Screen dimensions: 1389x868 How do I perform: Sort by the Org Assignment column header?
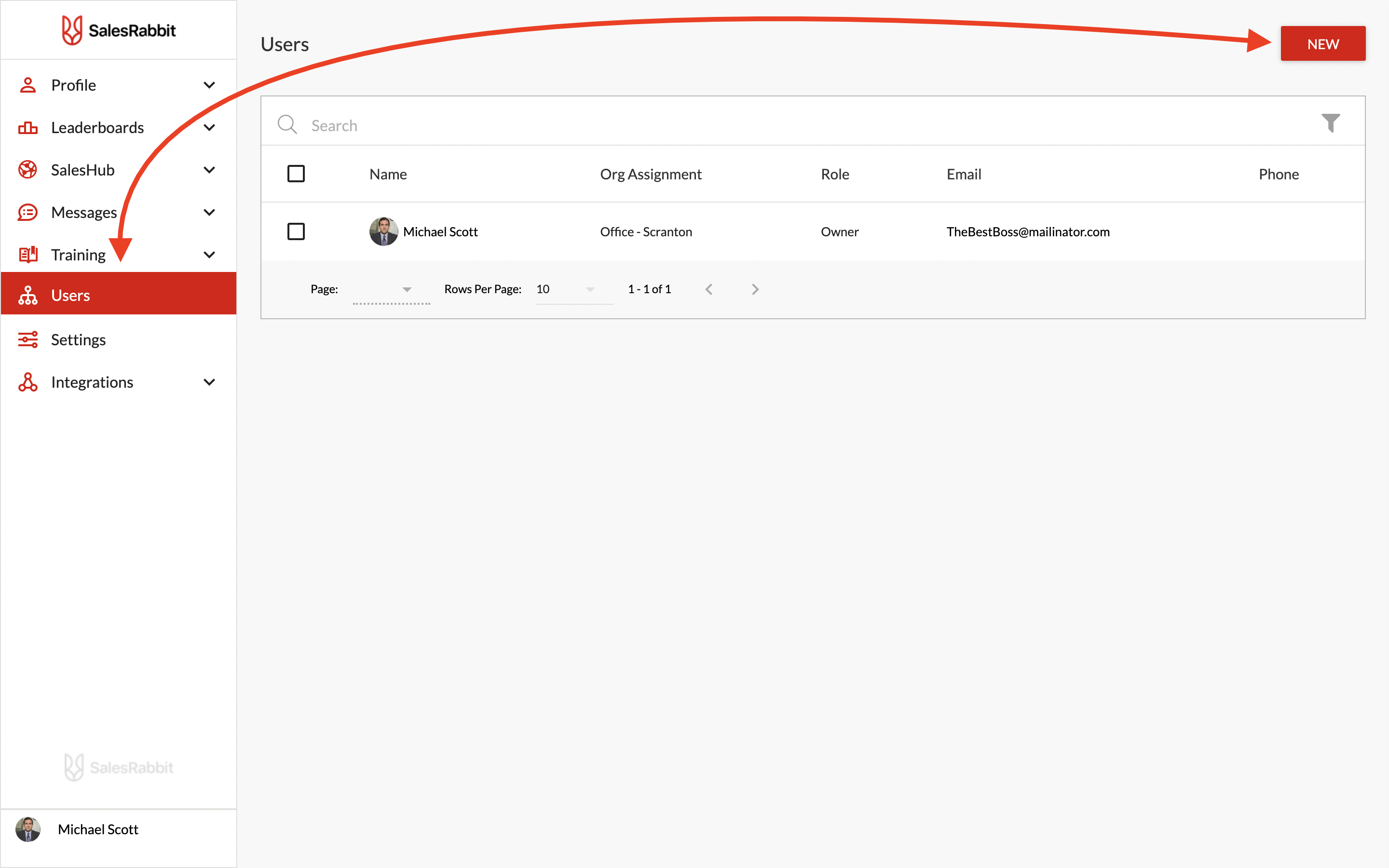651,174
